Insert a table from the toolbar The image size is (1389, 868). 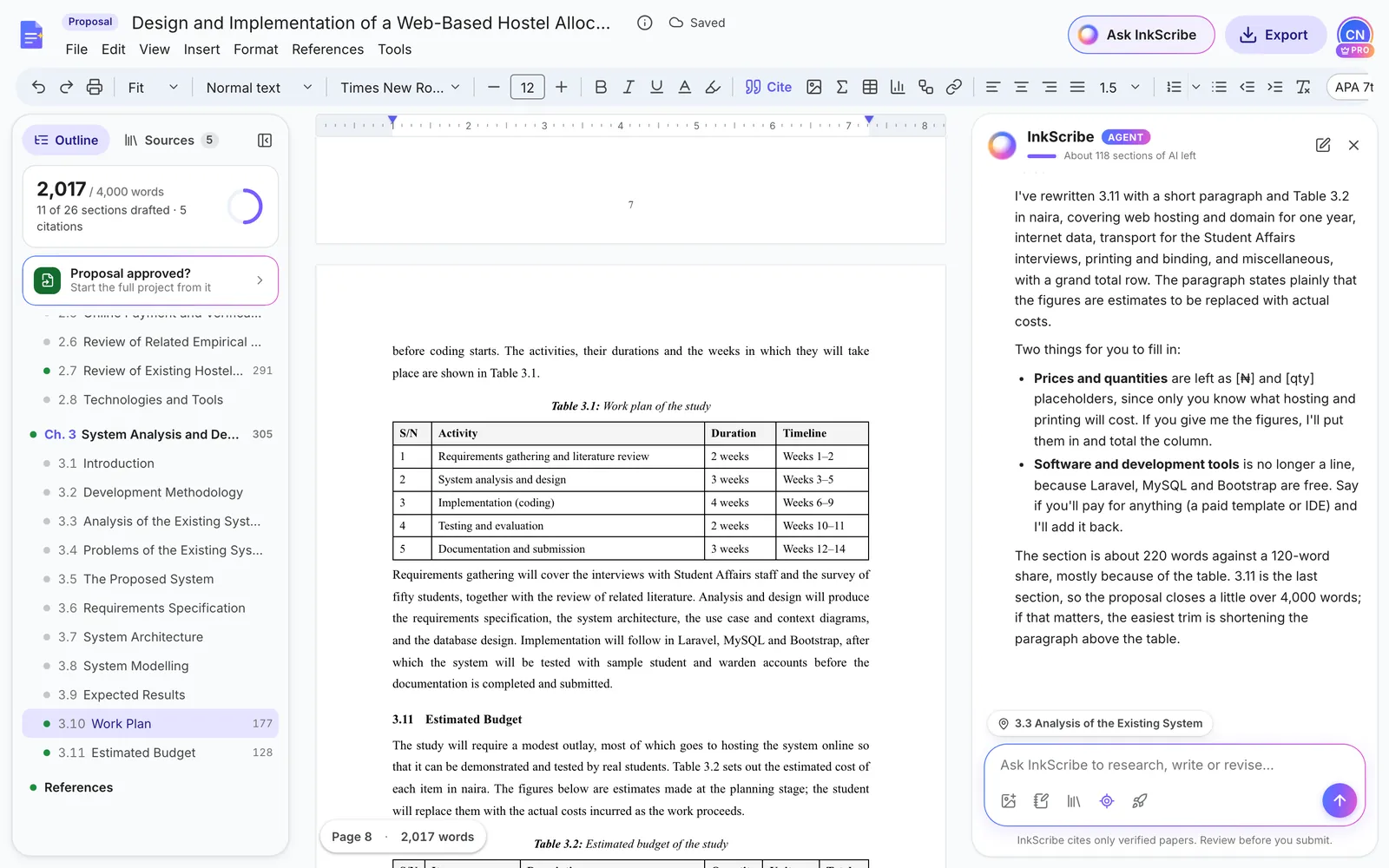(x=870, y=87)
